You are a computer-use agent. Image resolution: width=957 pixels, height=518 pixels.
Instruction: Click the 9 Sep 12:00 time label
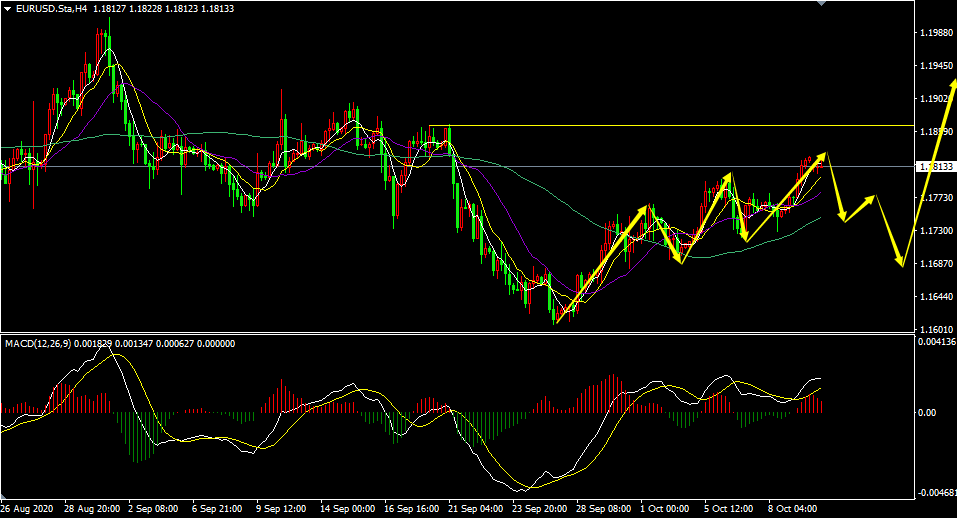(281, 508)
